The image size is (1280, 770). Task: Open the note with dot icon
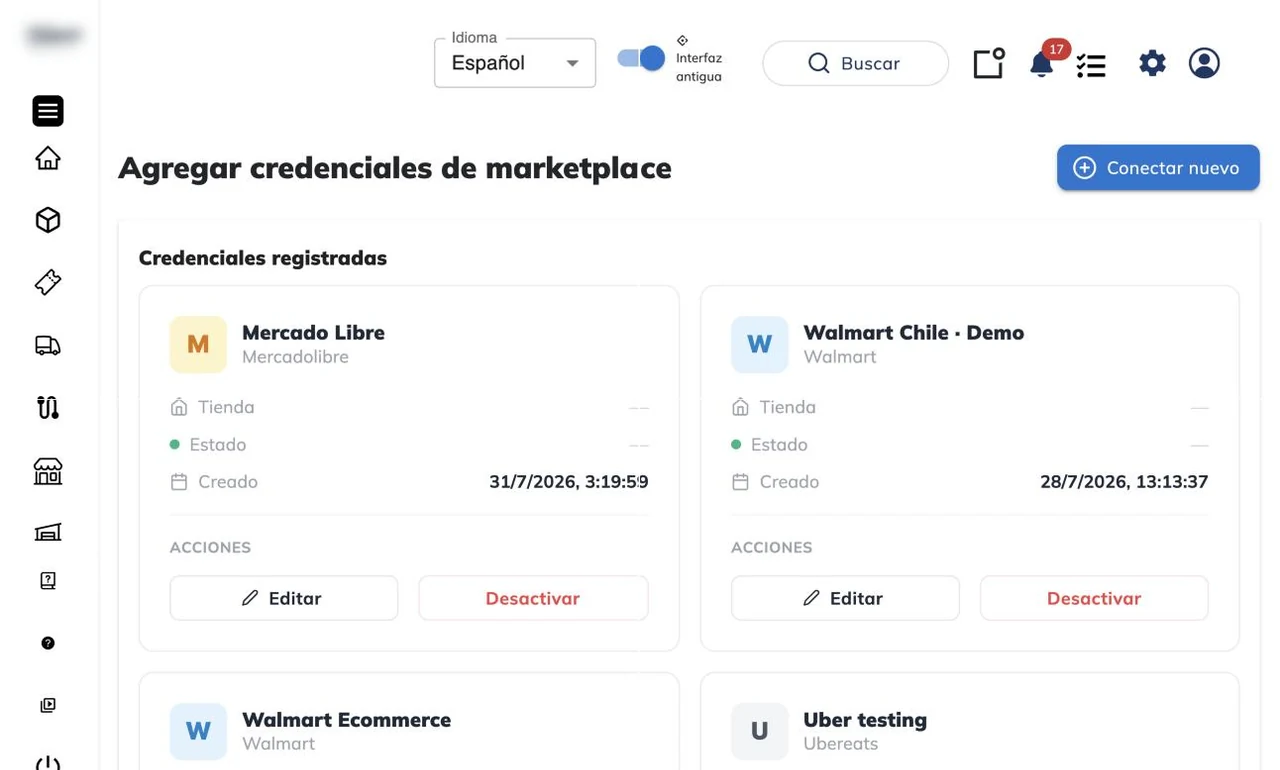tap(989, 63)
